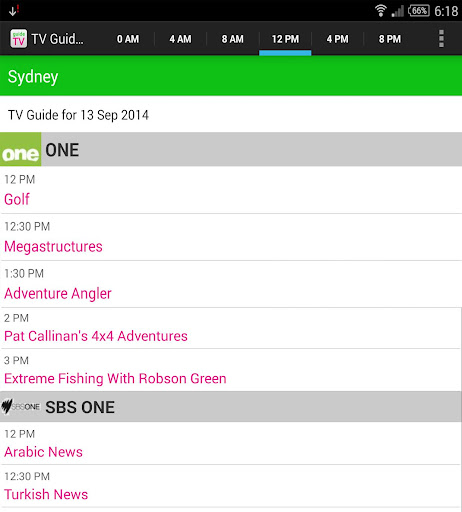Switch to the 0 AM tab
462x512 pixels.
click(128, 39)
